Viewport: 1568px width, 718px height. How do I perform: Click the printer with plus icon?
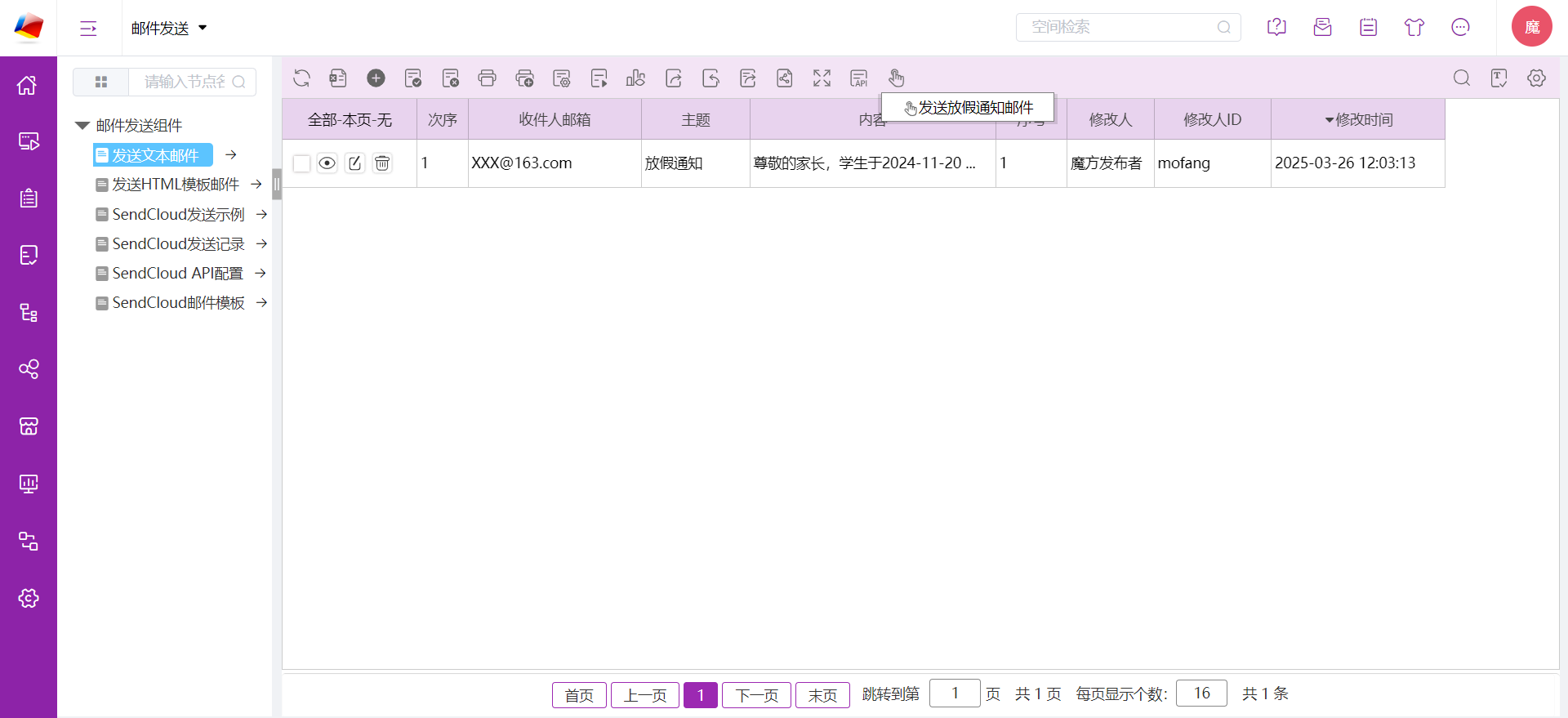click(x=524, y=78)
